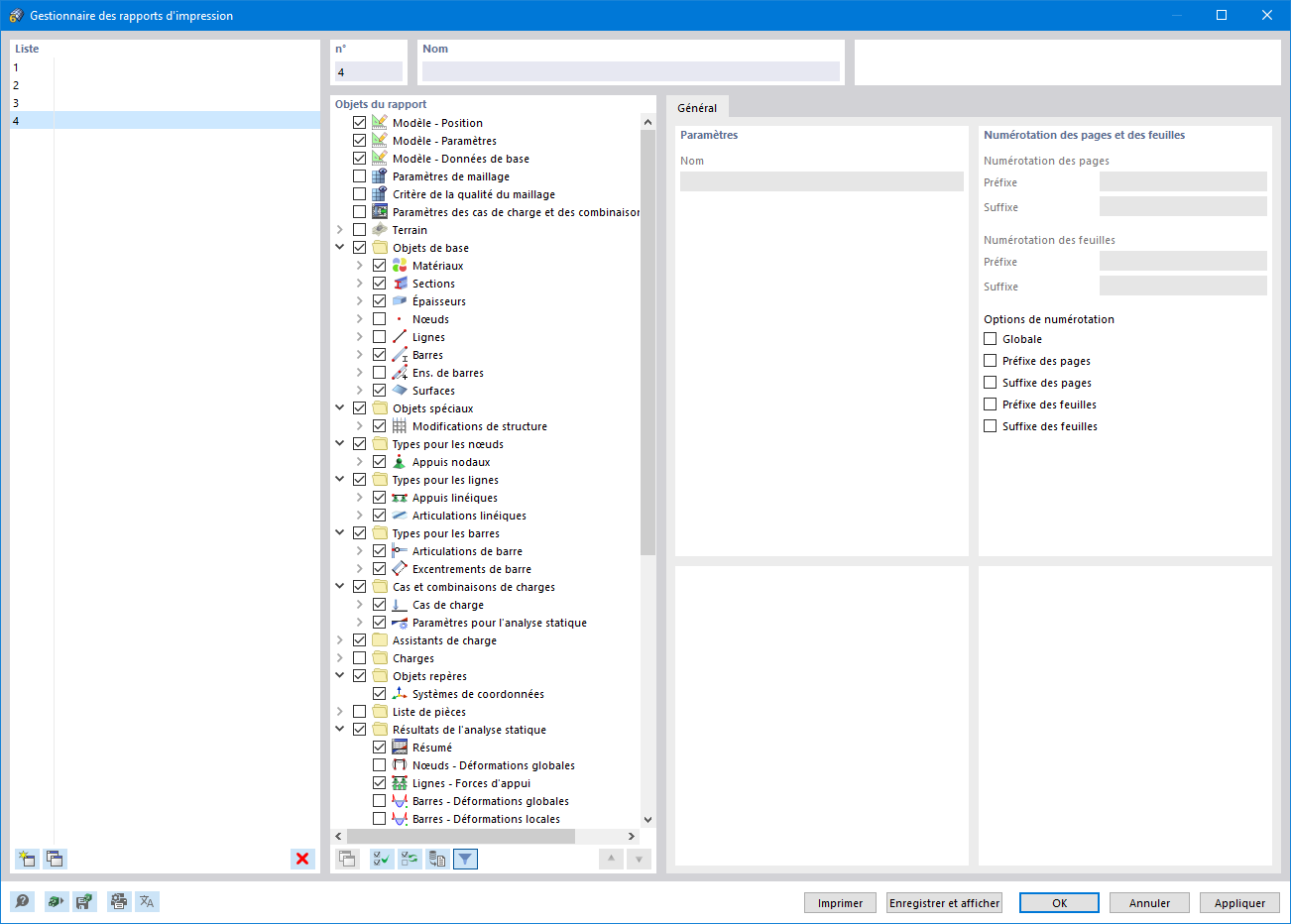Click the Barres icon in tree
This screenshot has width=1291, height=924.
(x=400, y=355)
